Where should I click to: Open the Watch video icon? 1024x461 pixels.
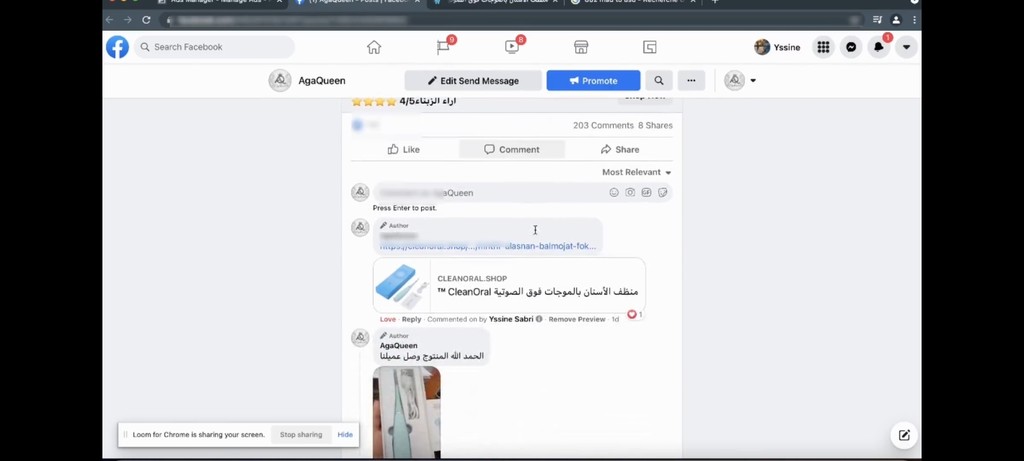point(512,47)
